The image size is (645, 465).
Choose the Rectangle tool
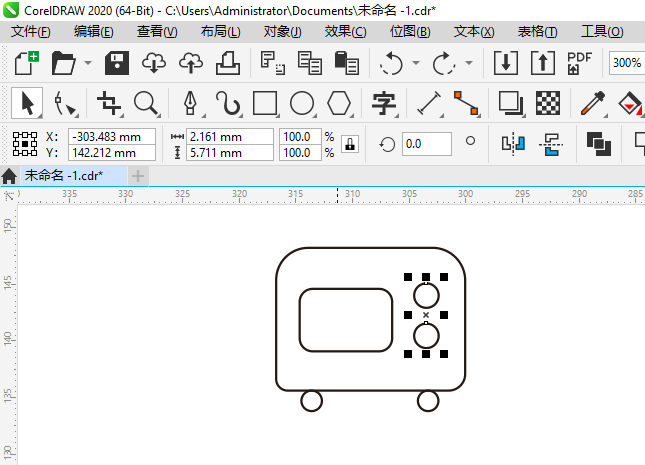click(x=265, y=103)
